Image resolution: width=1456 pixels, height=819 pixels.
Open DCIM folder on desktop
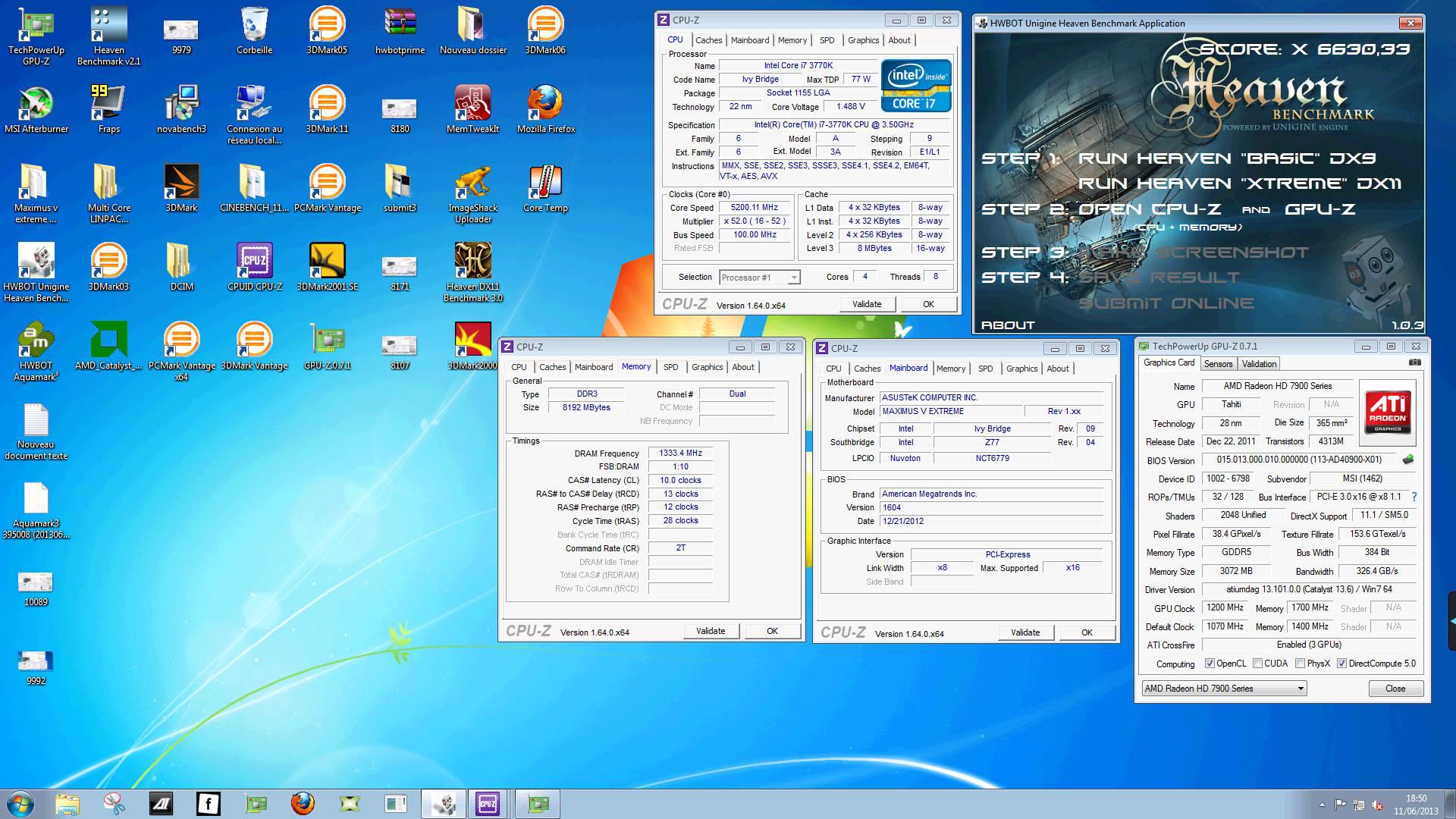tap(181, 268)
